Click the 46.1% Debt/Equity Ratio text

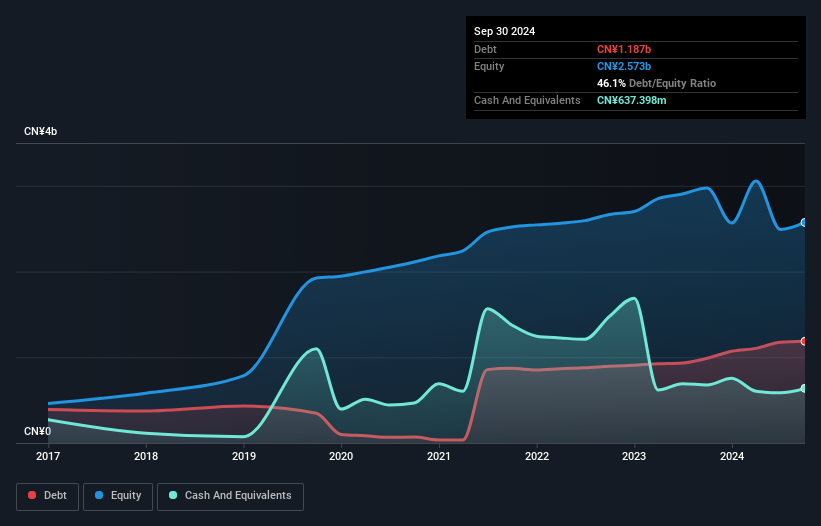(x=657, y=83)
